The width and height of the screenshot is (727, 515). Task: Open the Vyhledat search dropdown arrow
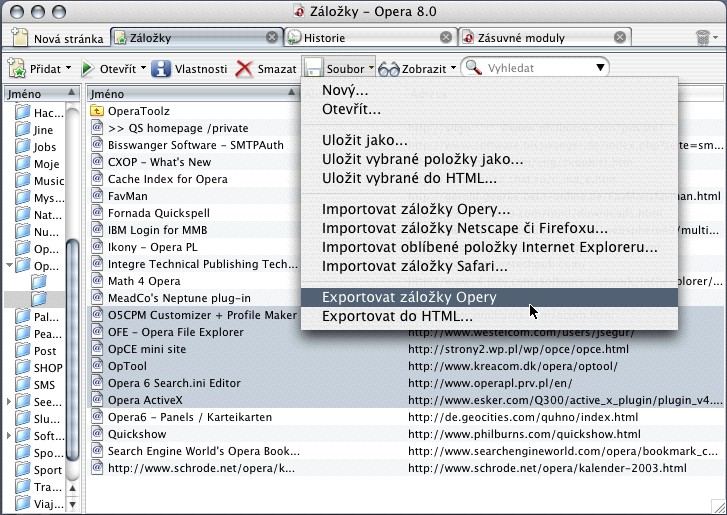tap(600, 68)
